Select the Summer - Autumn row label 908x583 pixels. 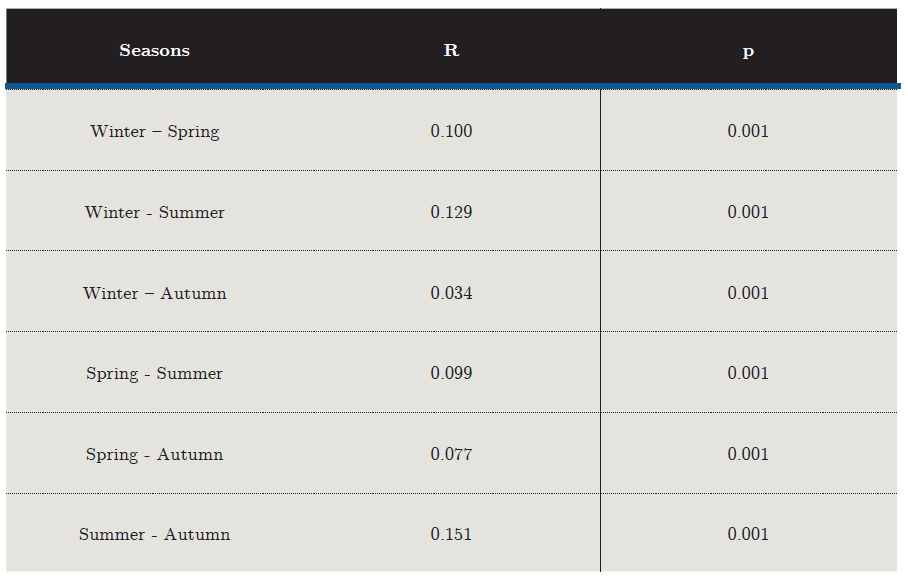[155, 535]
